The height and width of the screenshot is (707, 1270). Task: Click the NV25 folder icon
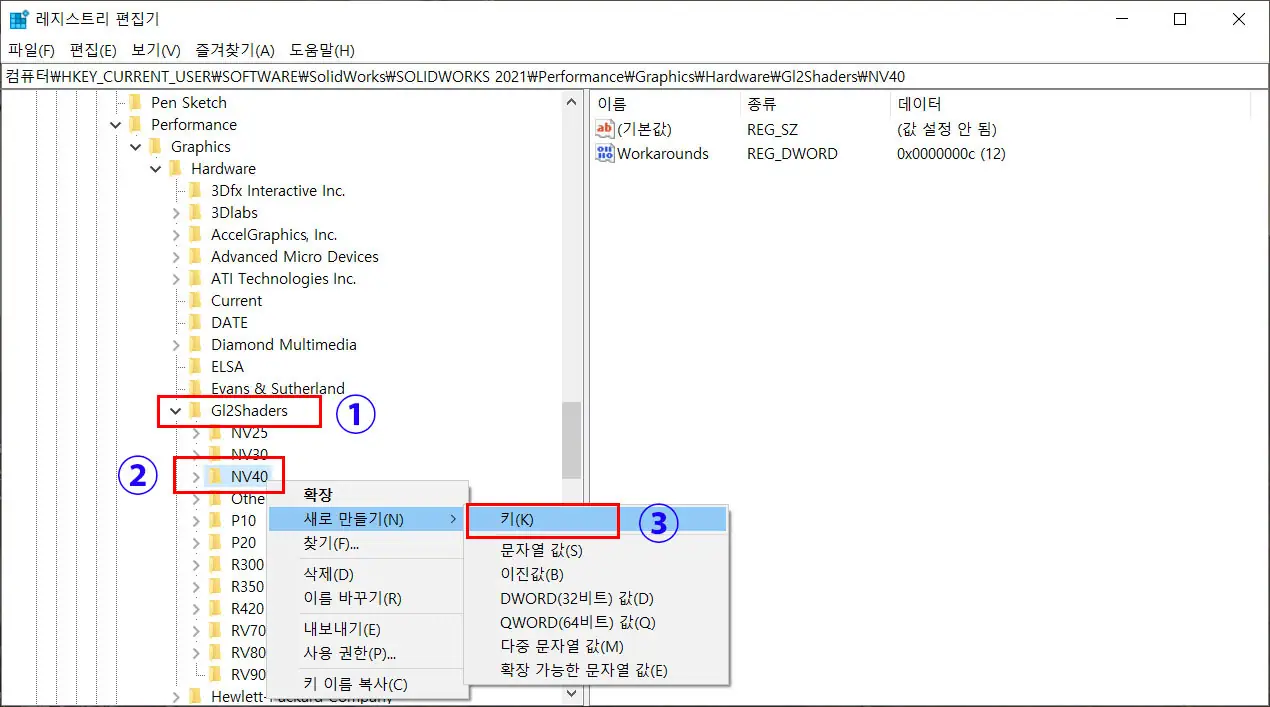click(215, 432)
